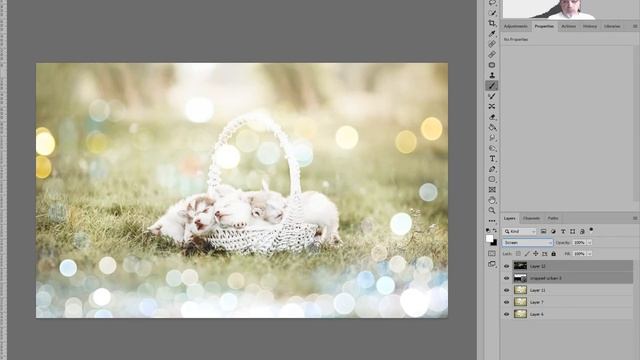
Task: Select the Eyedropper tool
Action: pyautogui.click(x=492, y=34)
